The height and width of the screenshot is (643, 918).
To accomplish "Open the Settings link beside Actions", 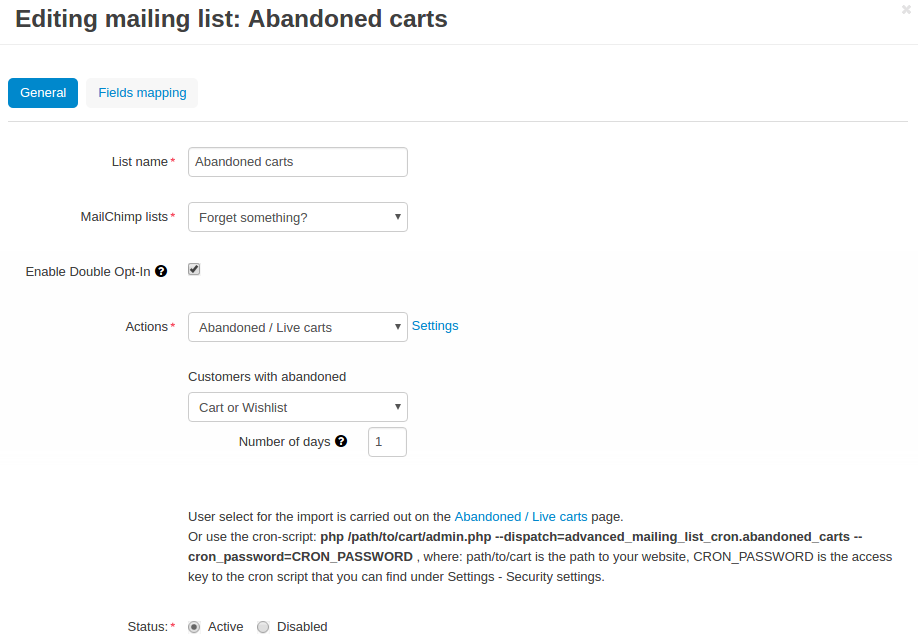I will (435, 326).
